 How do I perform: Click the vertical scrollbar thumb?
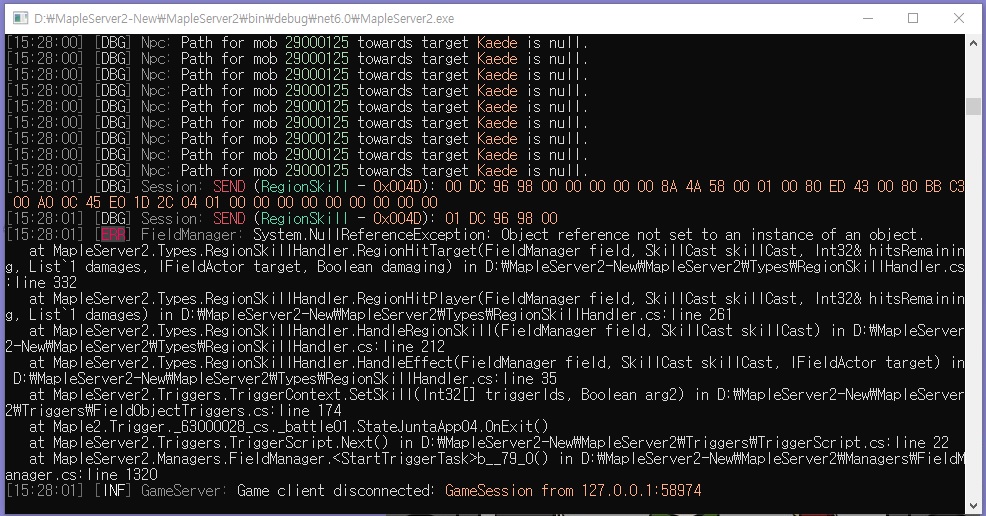973,106
